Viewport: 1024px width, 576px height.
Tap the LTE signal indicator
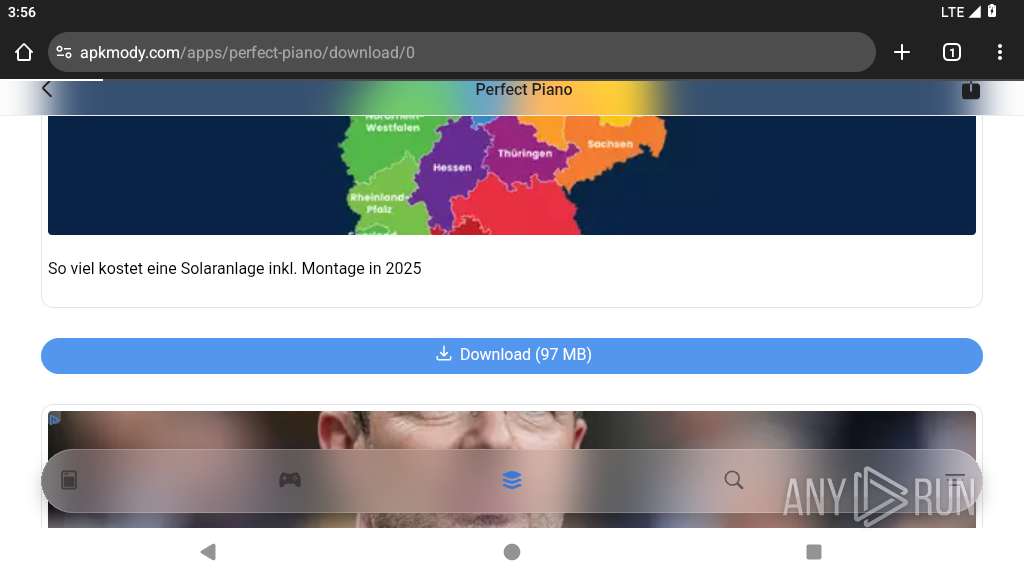click(x=960, y=12)
